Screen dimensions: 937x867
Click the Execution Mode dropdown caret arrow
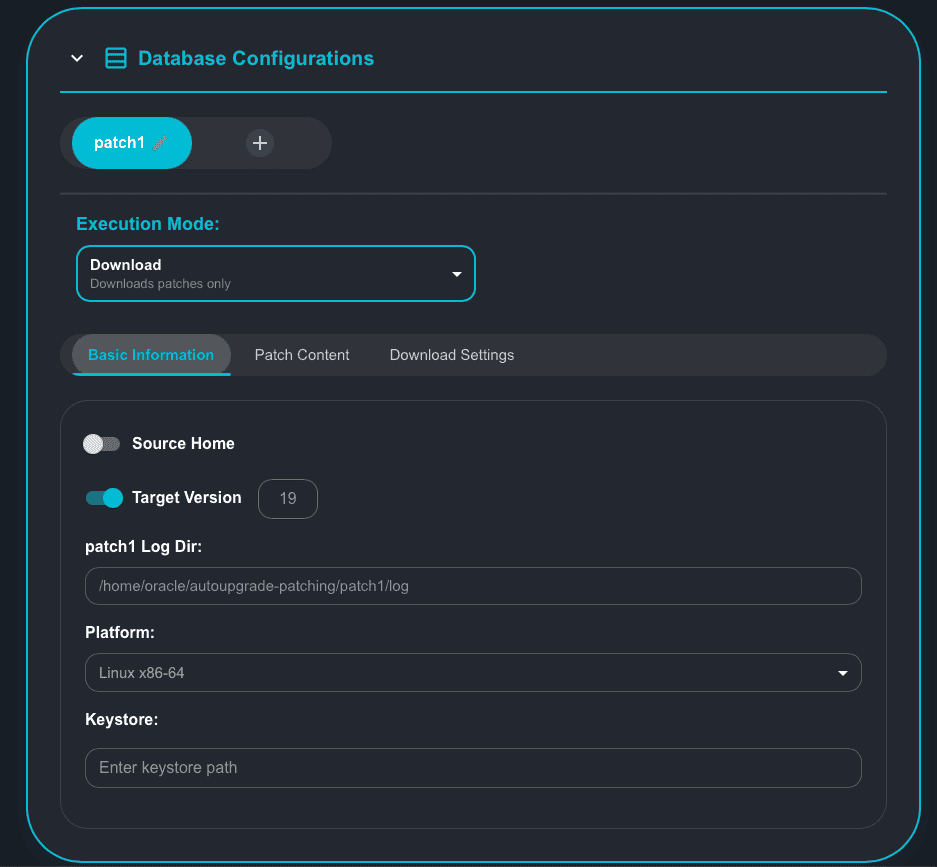pyautogui.click(x=457, y=274)
